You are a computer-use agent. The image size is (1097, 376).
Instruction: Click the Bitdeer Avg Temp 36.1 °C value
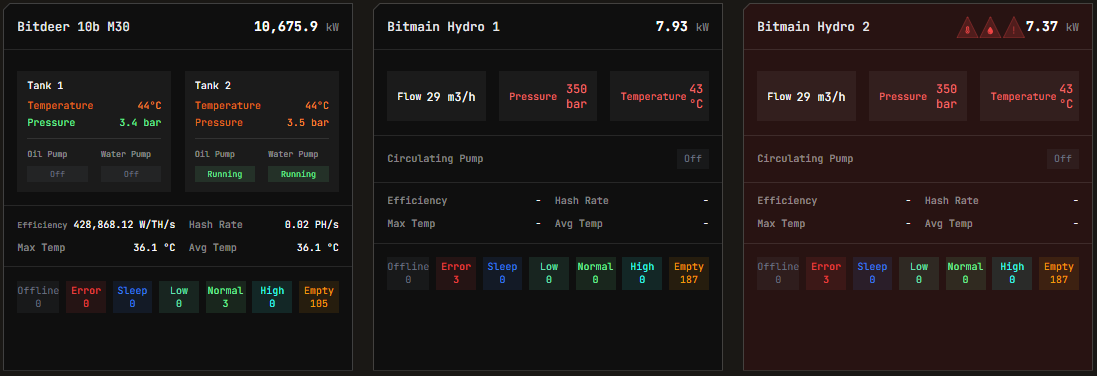pyautogui.click(x=318, y=248)
